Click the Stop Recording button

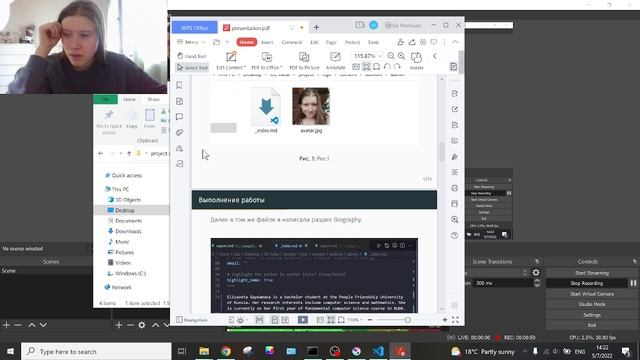[587, 283]
